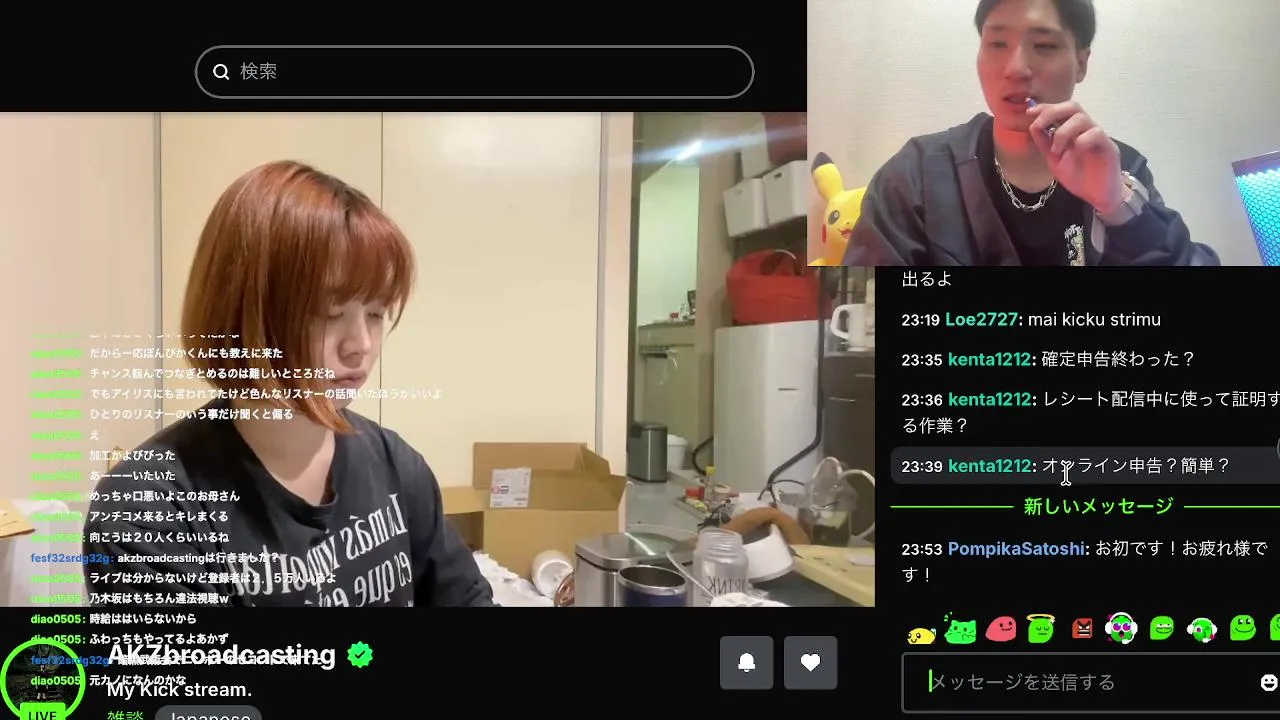Click the magnifier icon in search bar
Image resolution: width=1280 pixels, height=720 pixels.
pos(221,72)
